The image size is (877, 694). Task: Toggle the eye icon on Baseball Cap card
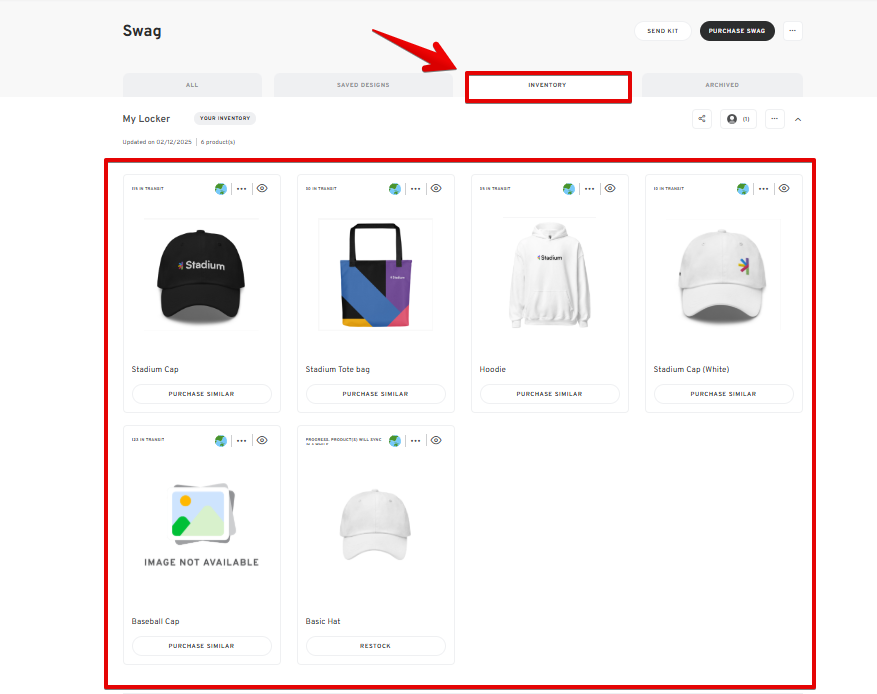[262, 440]
